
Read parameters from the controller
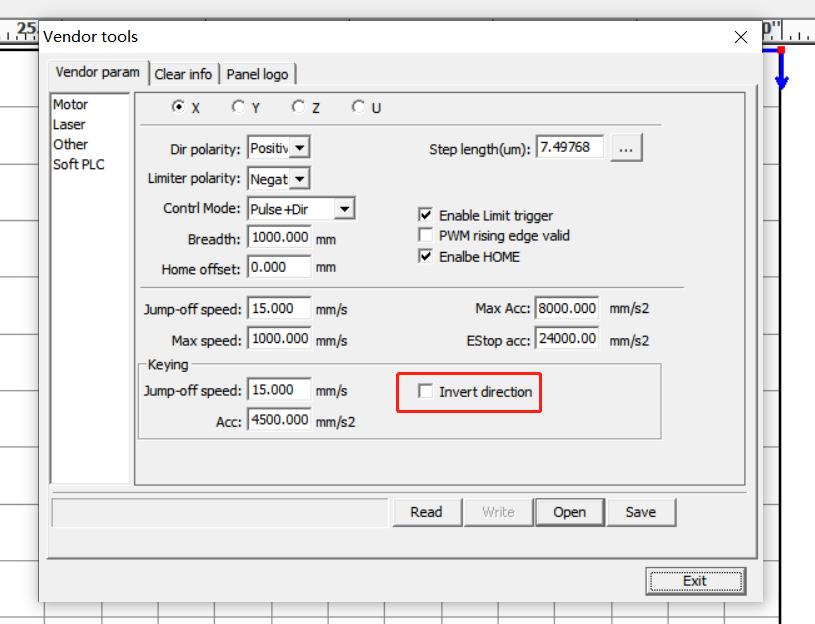[x=427, y=511]
